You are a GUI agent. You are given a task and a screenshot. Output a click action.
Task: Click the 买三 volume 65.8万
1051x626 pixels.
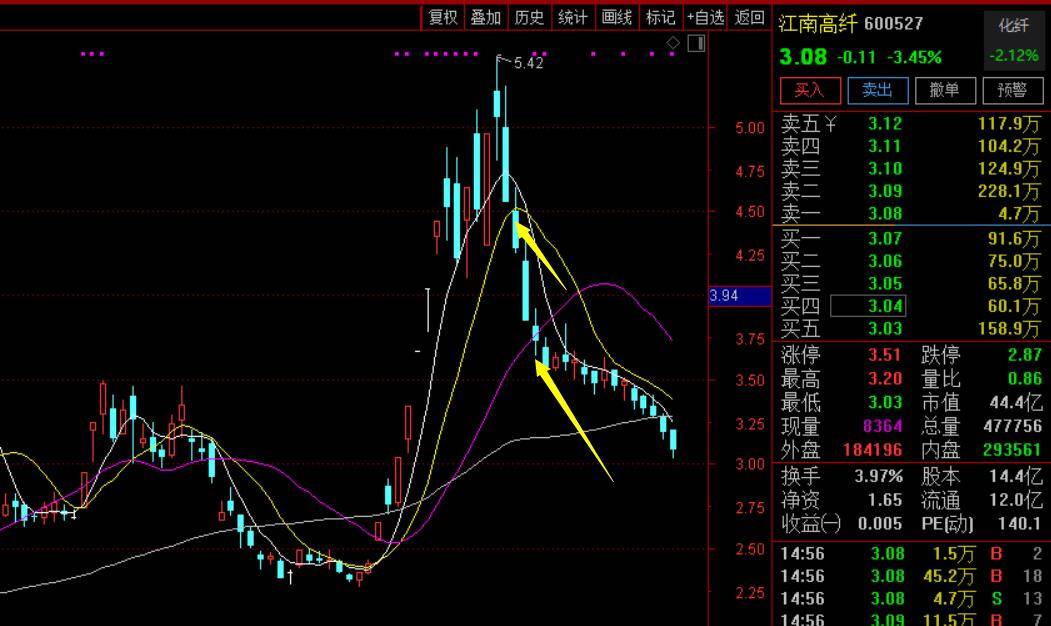[1014, 284]
